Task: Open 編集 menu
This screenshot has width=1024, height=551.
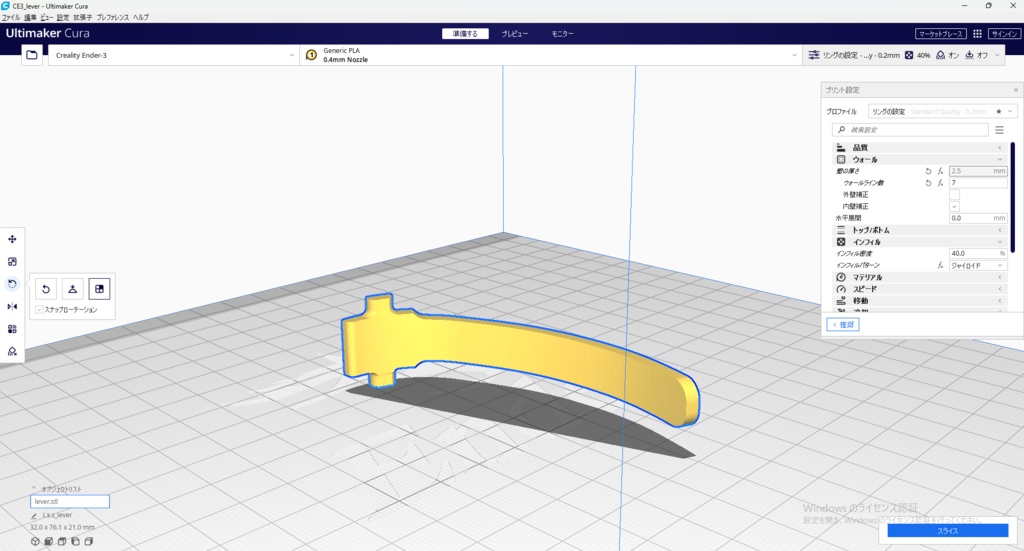Action: (x=31, y=18)
